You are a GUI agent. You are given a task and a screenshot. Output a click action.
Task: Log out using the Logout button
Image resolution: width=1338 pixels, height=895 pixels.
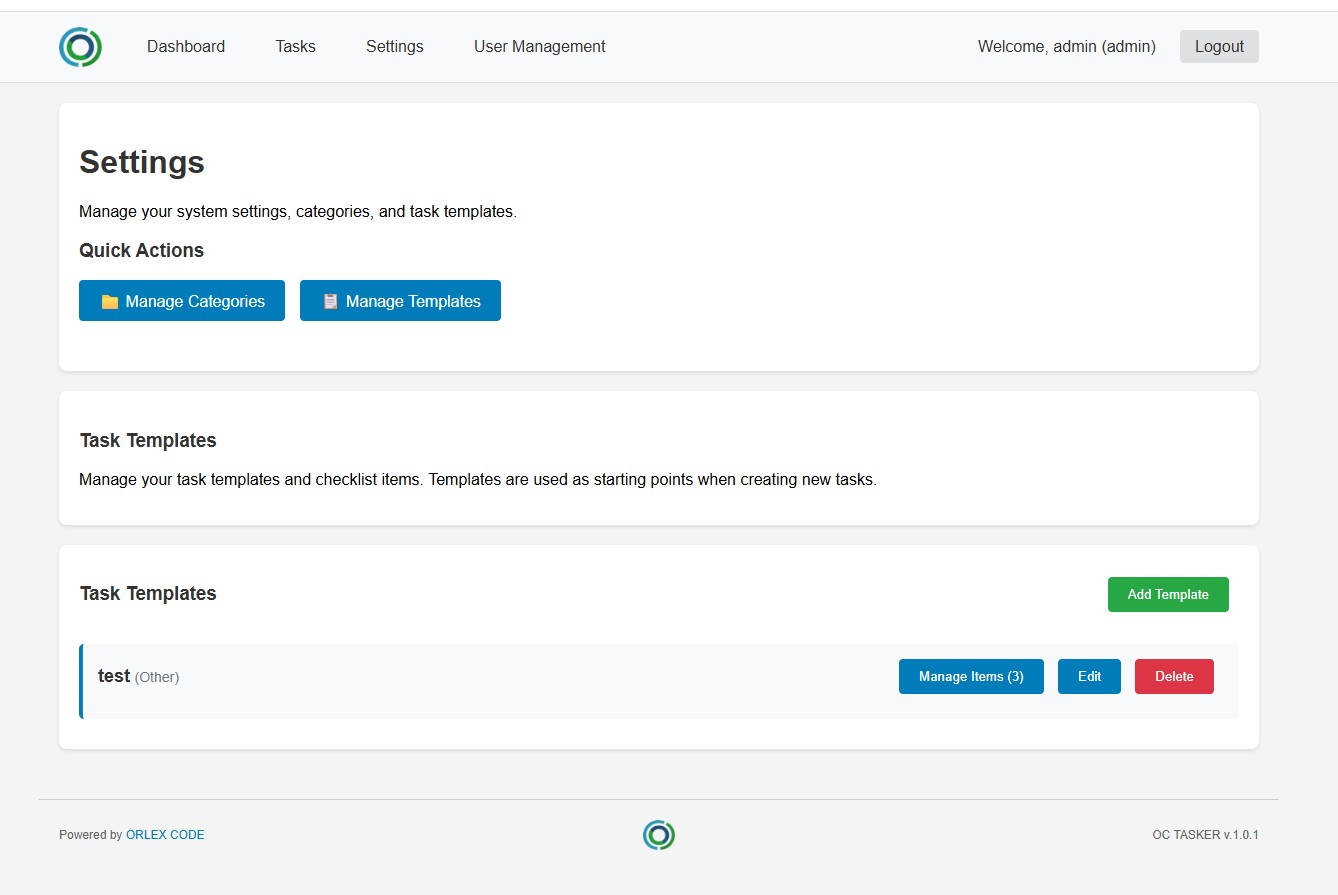(1218, 47)
